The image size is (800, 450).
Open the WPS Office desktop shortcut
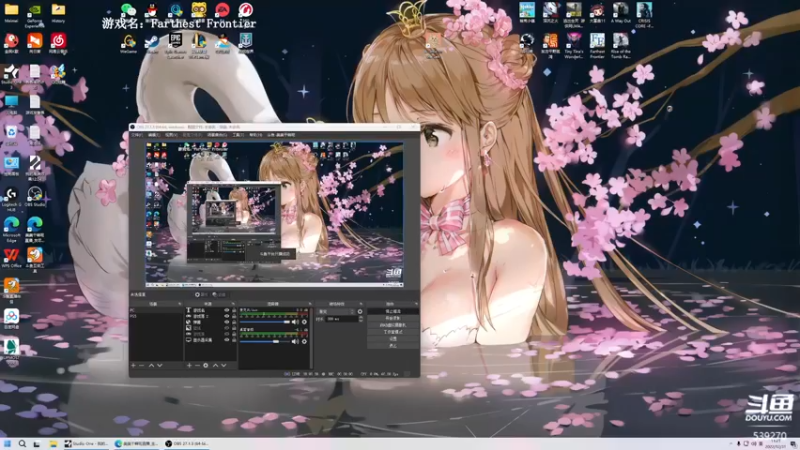click(11, 258)
